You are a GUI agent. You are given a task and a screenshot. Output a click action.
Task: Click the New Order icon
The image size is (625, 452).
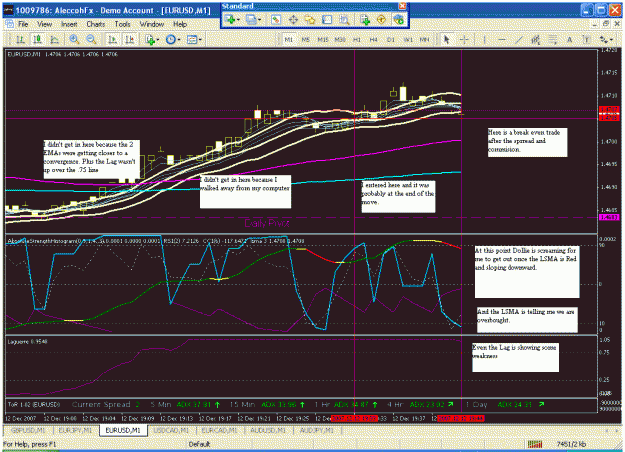[365, 19]
